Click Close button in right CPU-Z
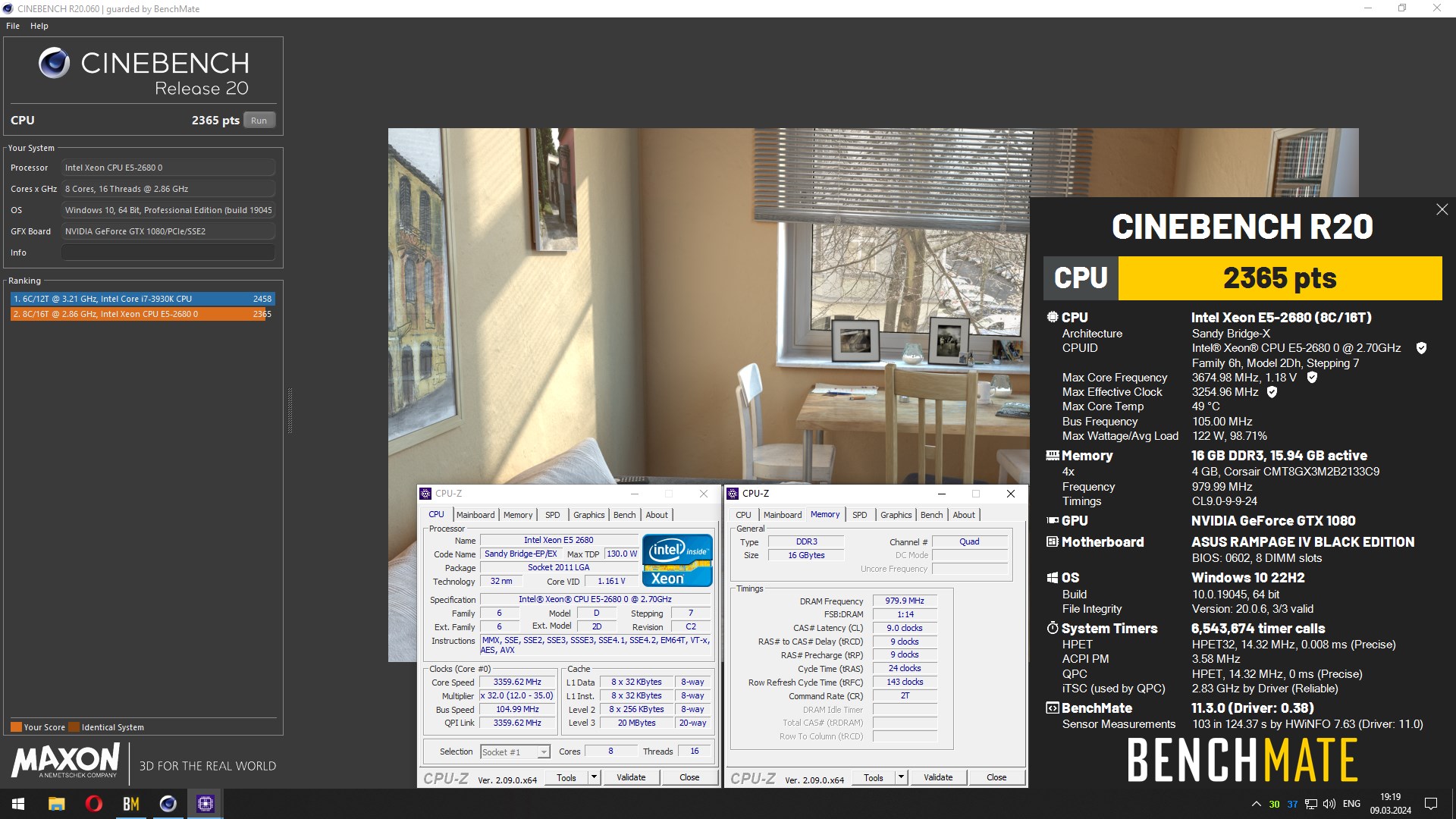1456x819 pixels. [996, 778]
